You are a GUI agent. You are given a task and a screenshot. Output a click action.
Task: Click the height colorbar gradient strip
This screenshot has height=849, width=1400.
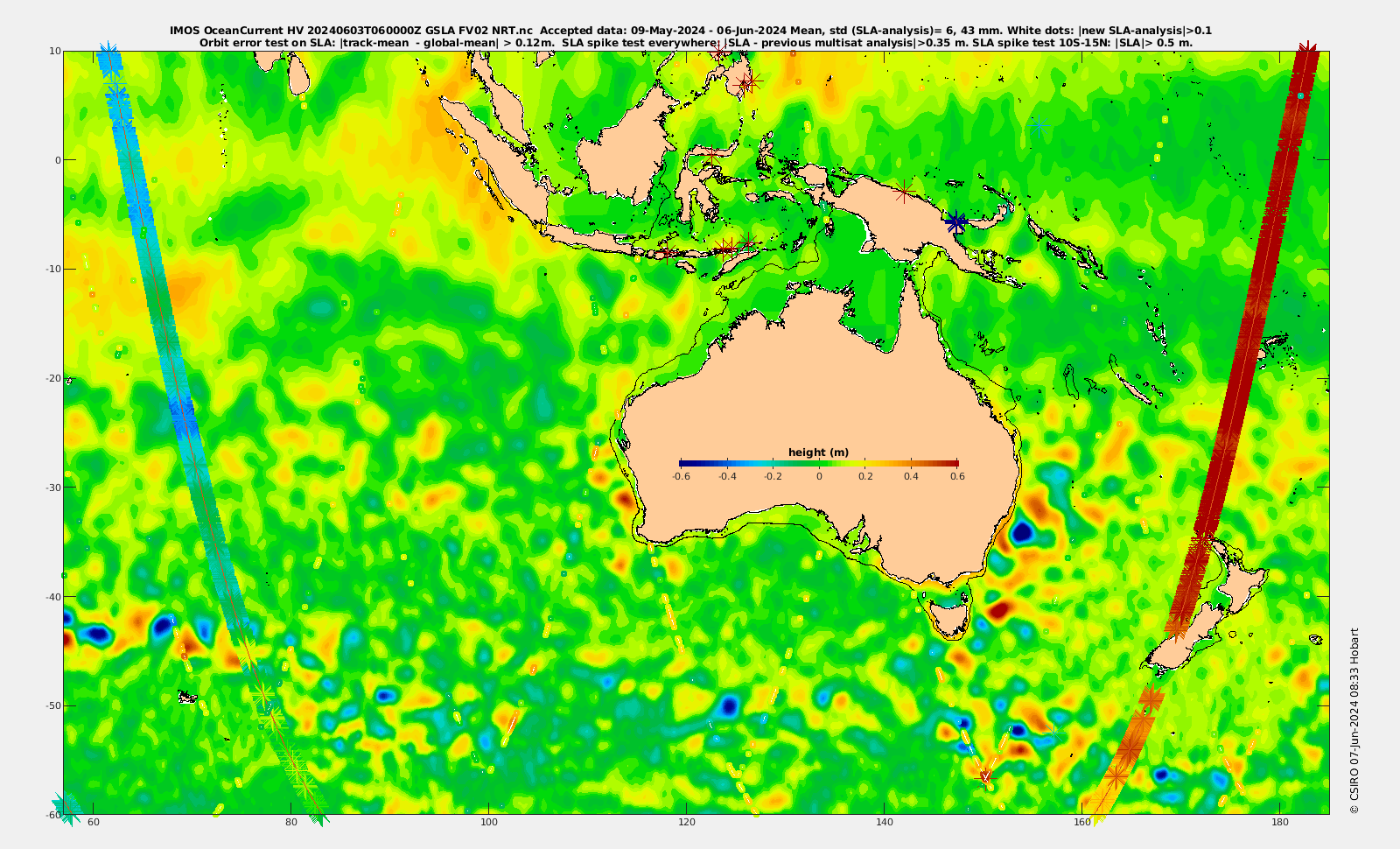click(819, 463)
